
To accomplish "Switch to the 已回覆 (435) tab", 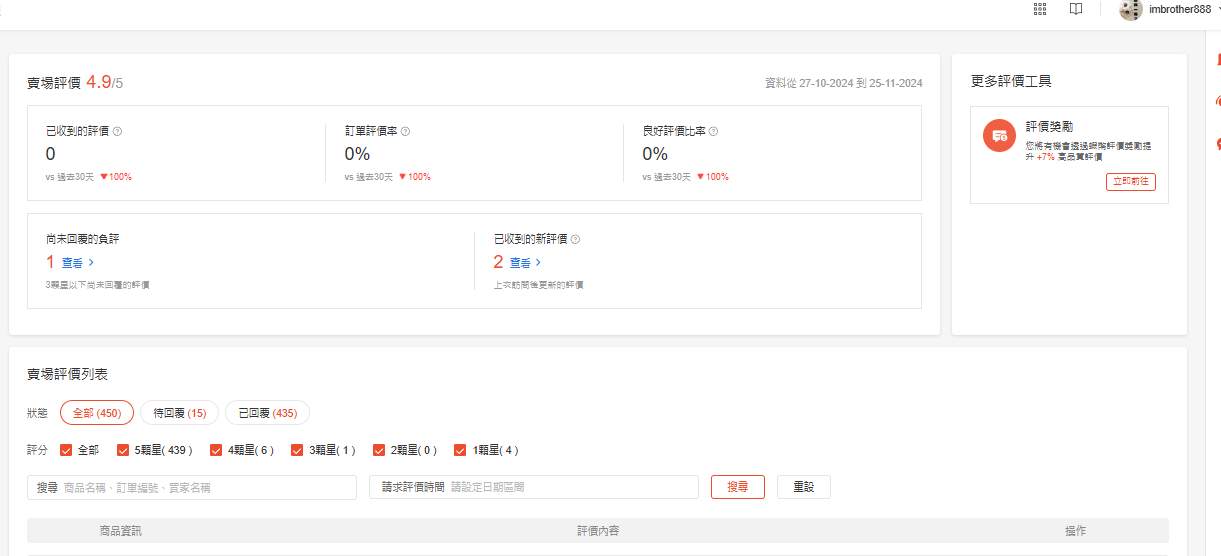I will point(267,413).
